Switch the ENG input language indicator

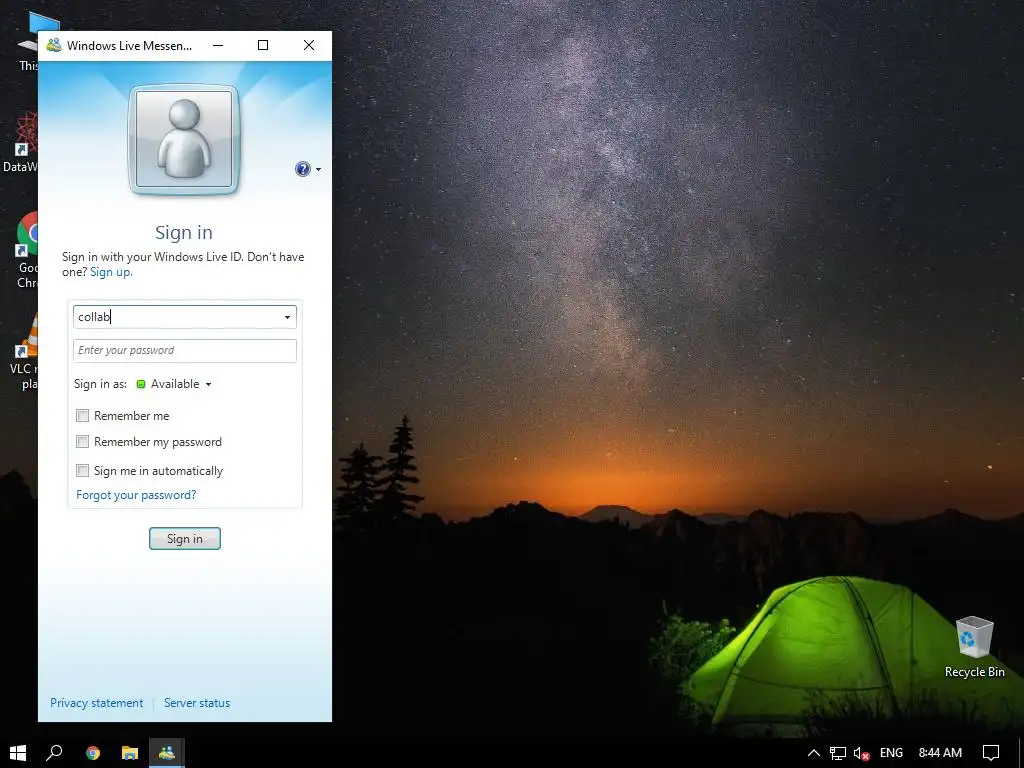point(891,753)
